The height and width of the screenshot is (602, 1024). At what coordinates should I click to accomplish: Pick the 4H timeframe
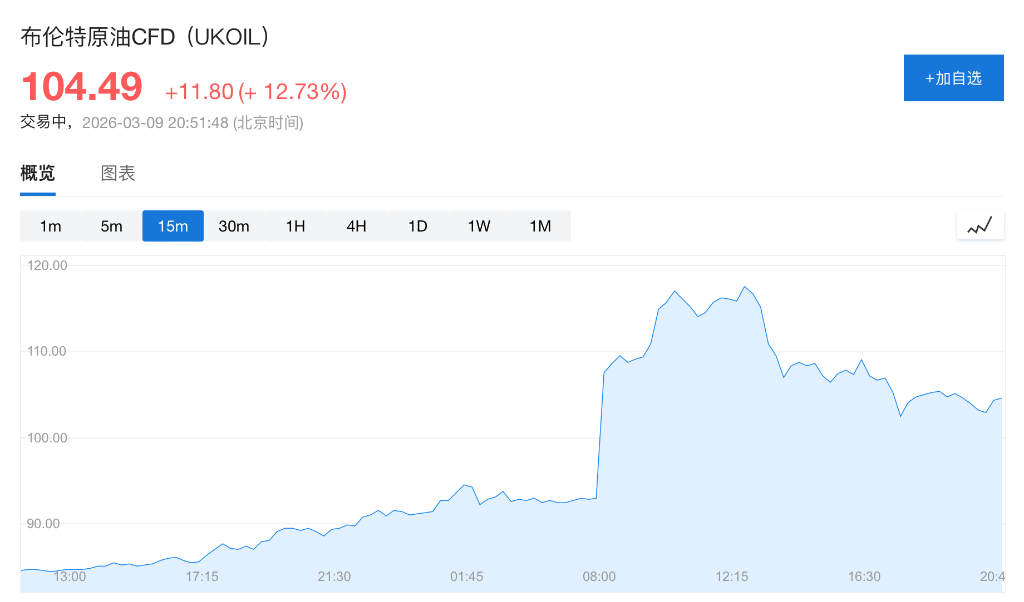pyautogui.click(x=357, y=226)
